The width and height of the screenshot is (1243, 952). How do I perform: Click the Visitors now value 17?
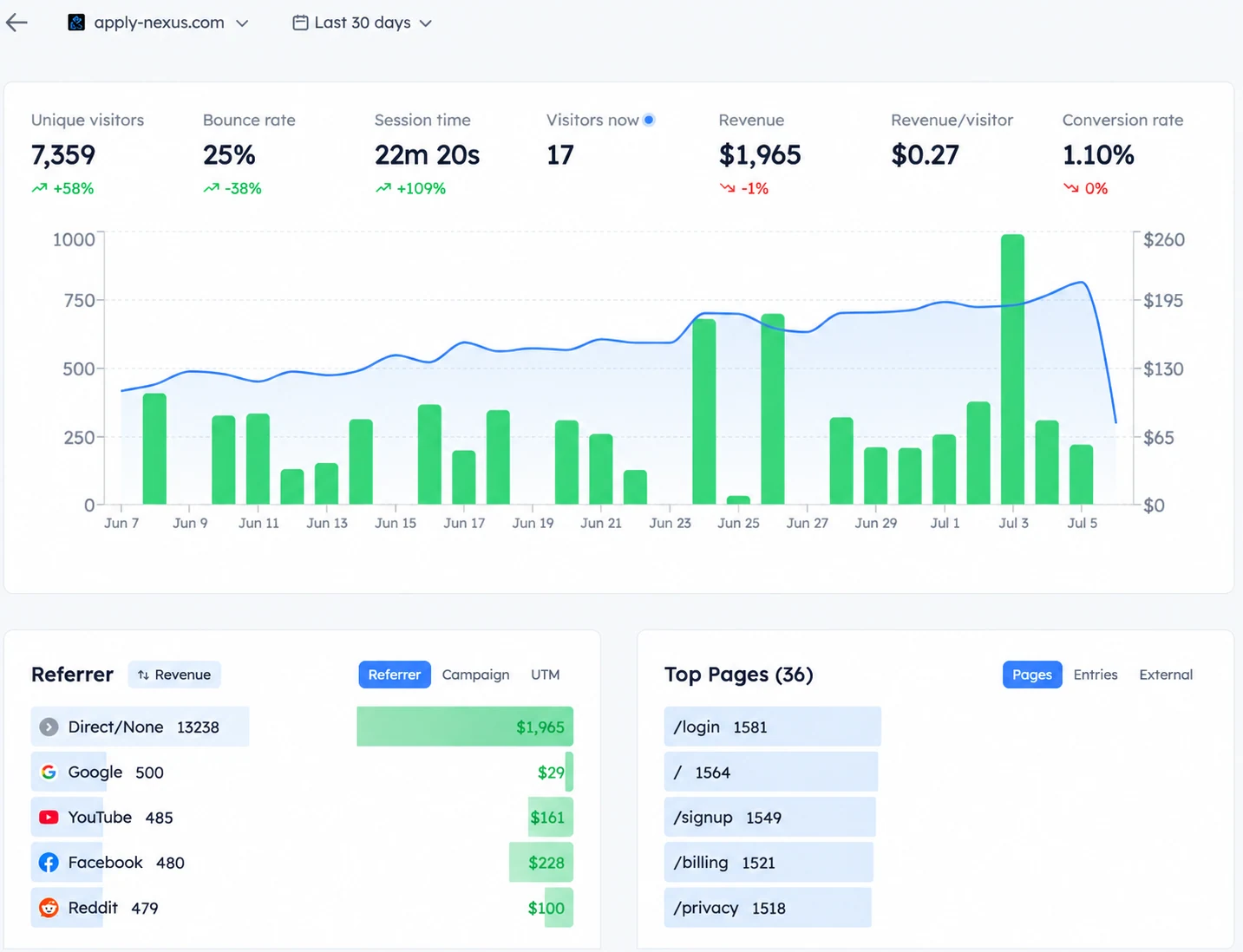pos(560,155)
